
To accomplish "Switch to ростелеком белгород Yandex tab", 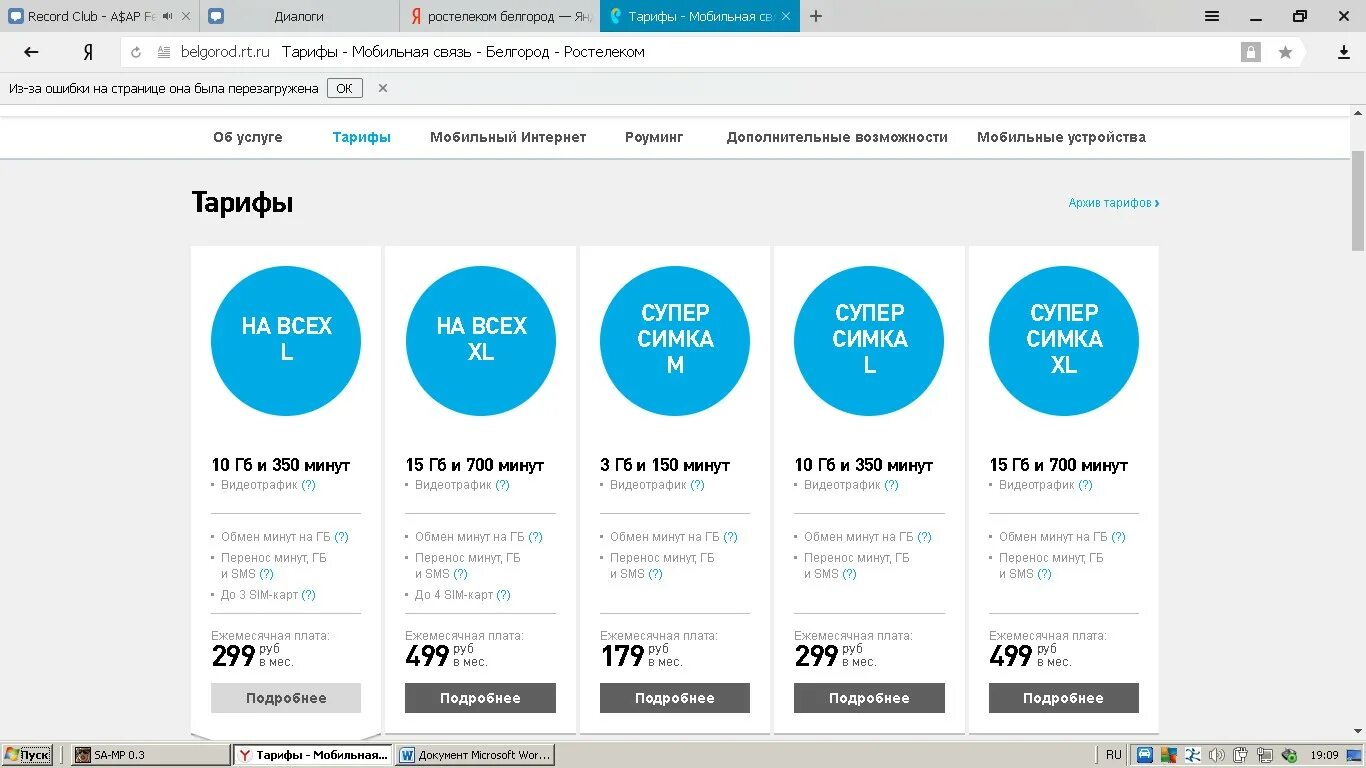I will pyautogui.click(x=500, y=16).
